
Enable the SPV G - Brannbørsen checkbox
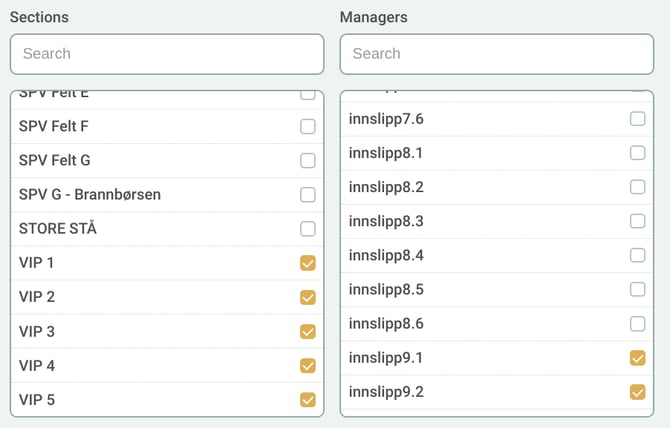(x=308, y=195)
